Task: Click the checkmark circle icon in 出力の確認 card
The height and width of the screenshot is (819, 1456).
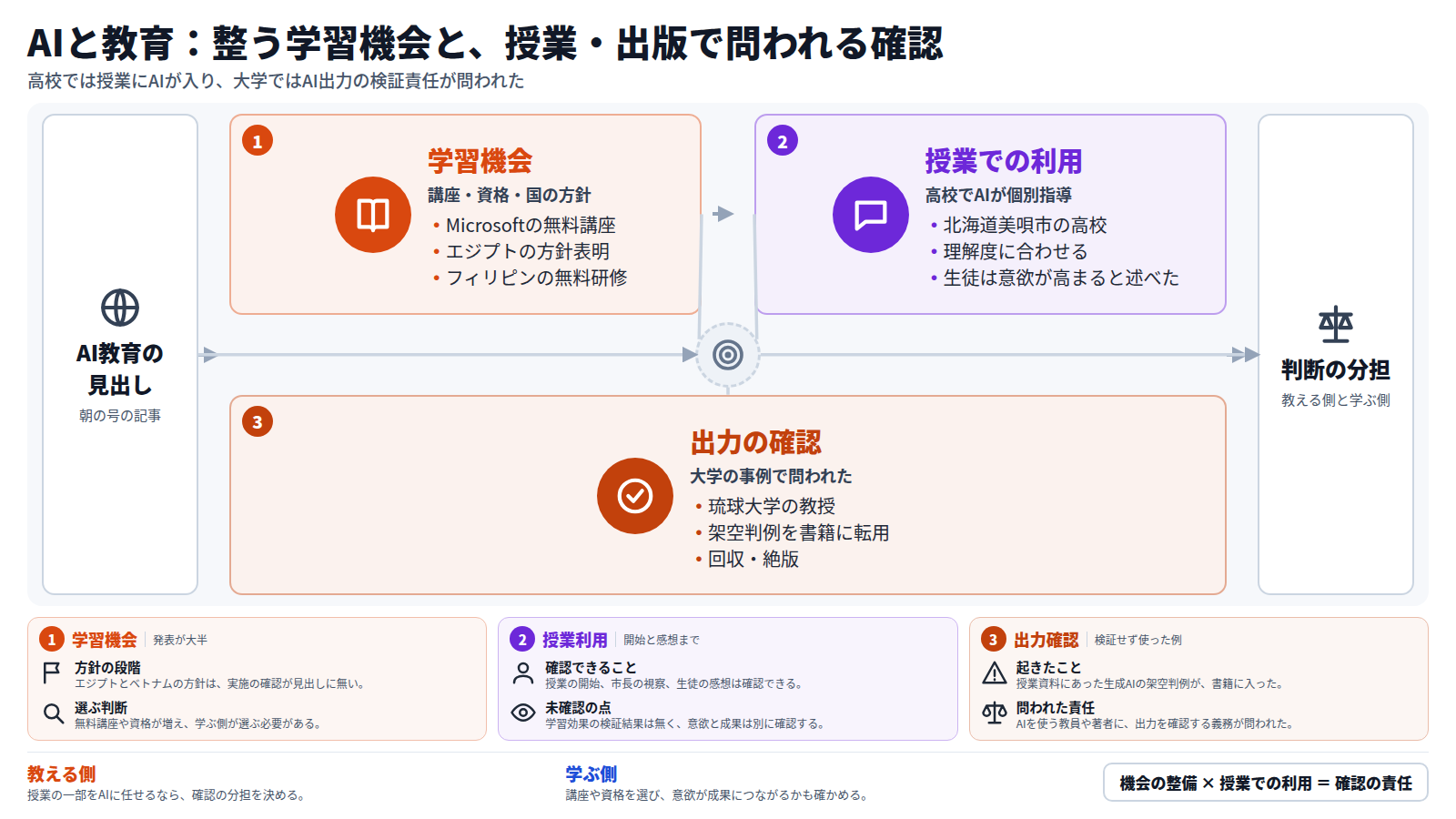Action: click(x=635, y=496)
